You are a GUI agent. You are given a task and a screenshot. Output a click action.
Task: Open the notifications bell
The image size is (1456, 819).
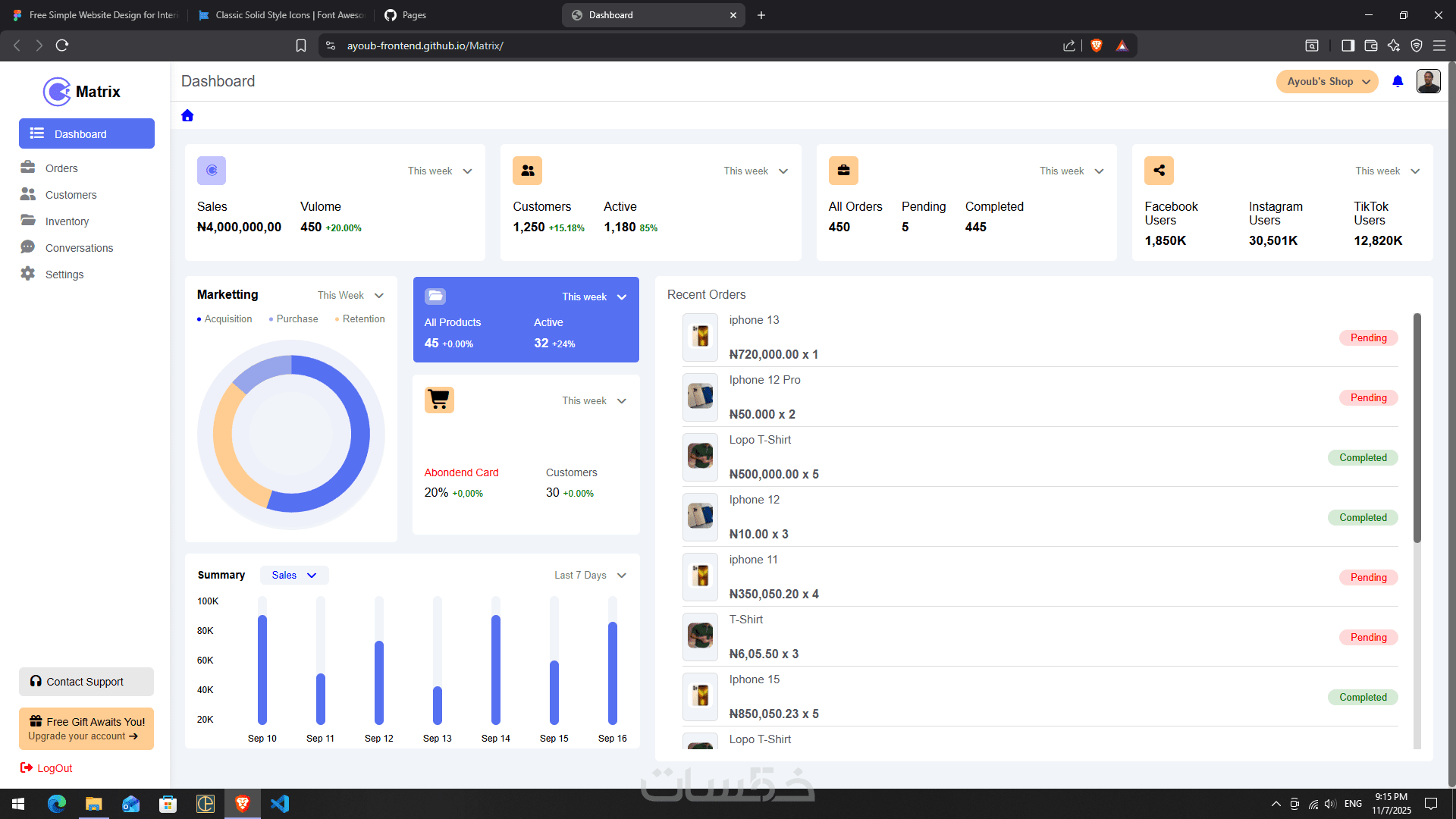coord(1398,81)
